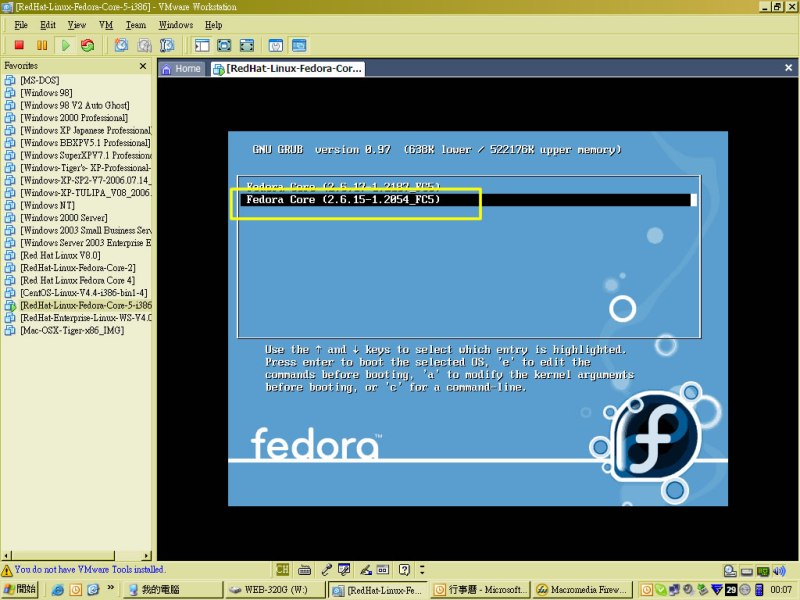Screen dimensions: 800x600
Task: Open the Team menu
Action: coord(135,24)
